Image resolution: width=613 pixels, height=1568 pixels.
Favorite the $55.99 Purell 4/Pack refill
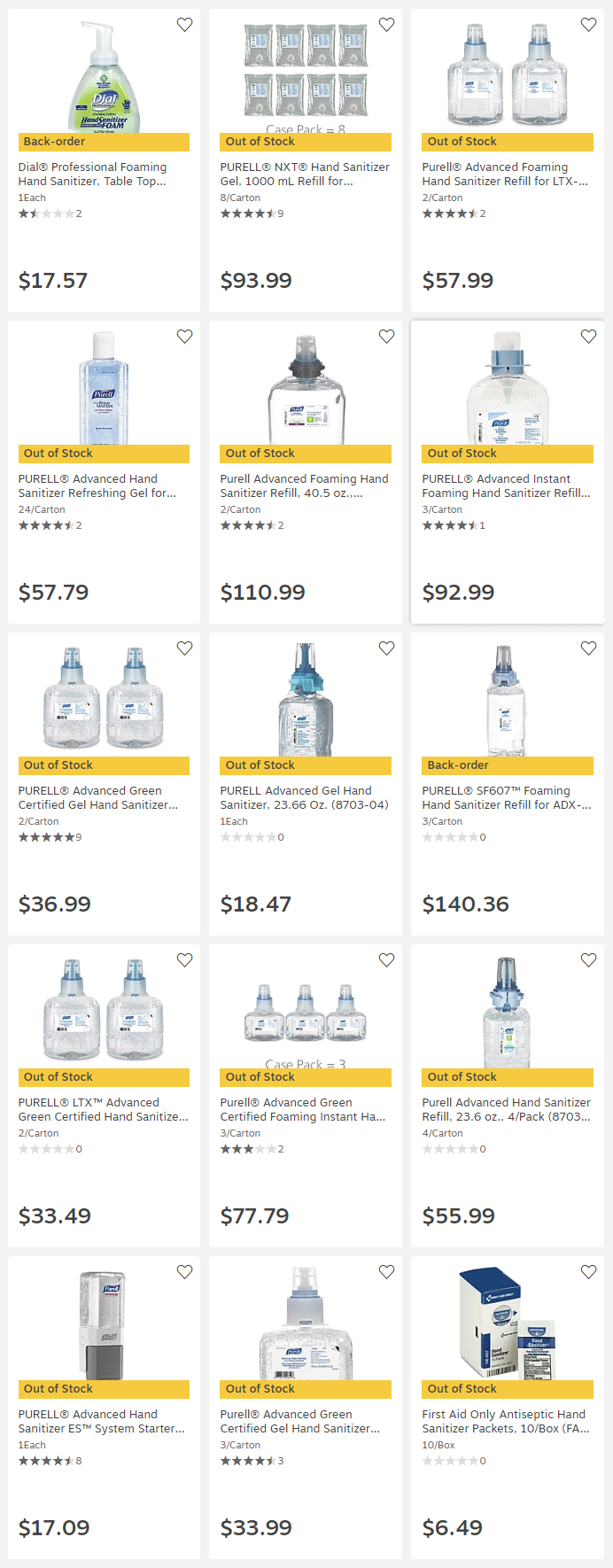point(588,960)
